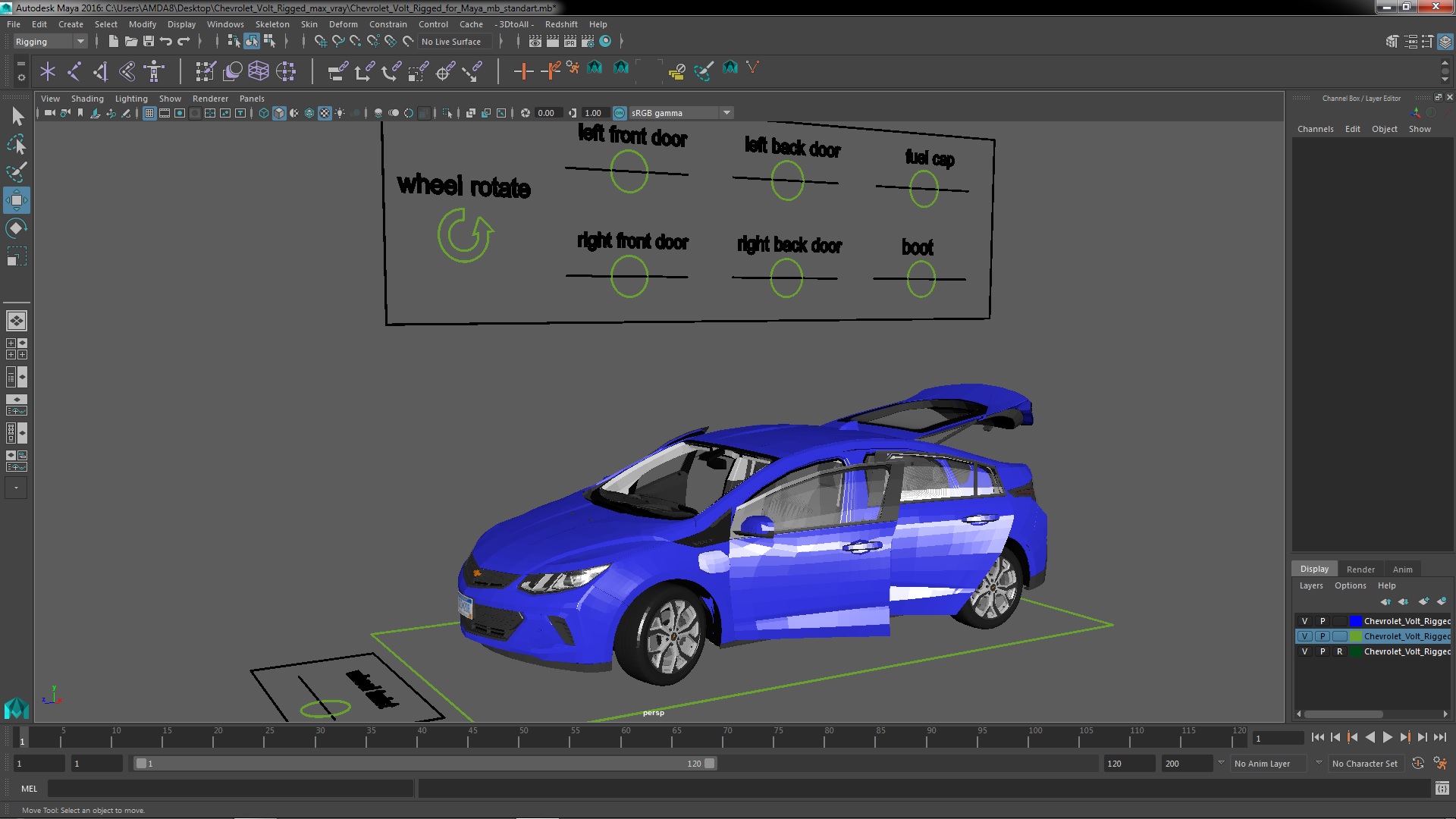Switch to the Render layer tab
Image resolution: width=1456 pixels, height=819 pixels.
pos(1360,570)
